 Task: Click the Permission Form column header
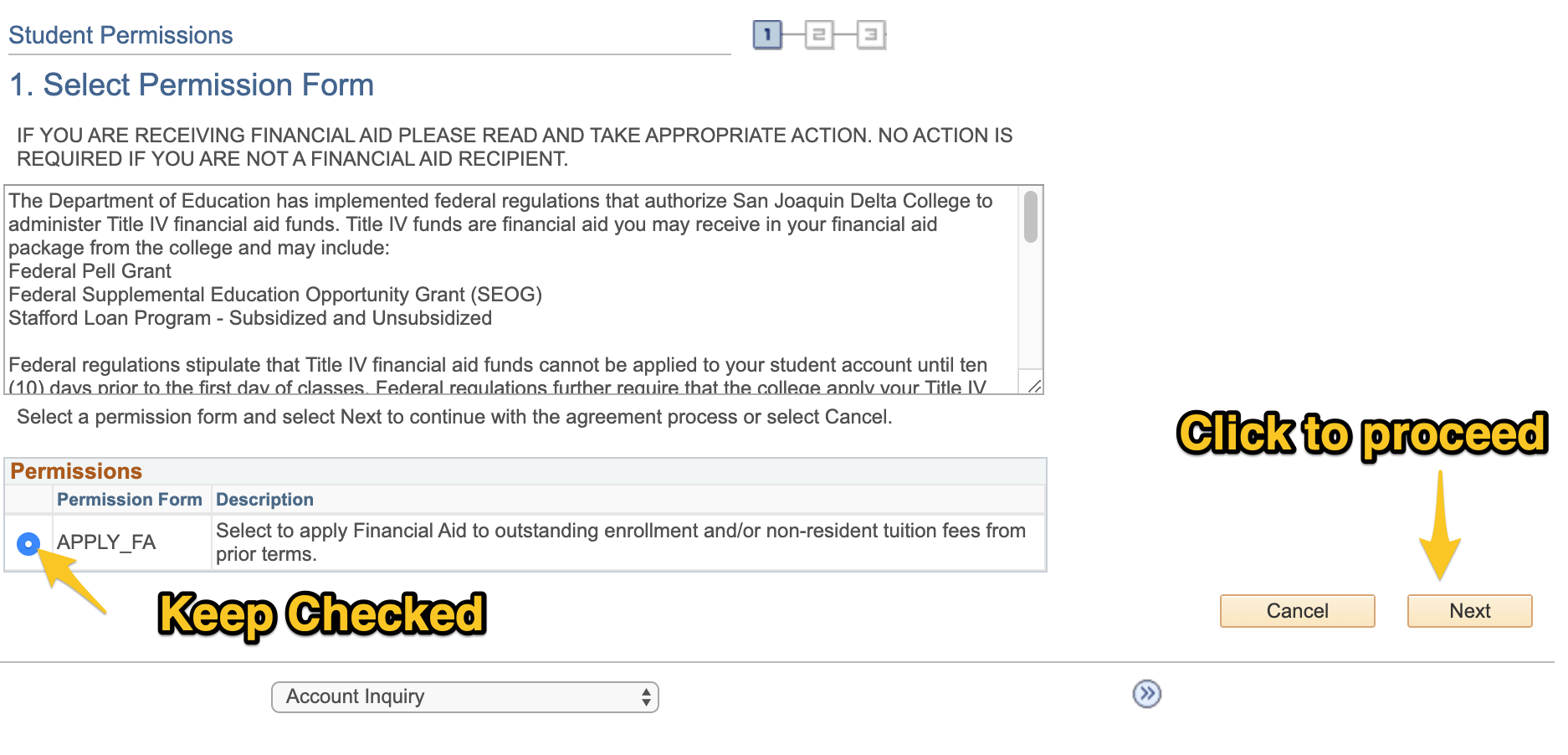[x=129, y=500]
